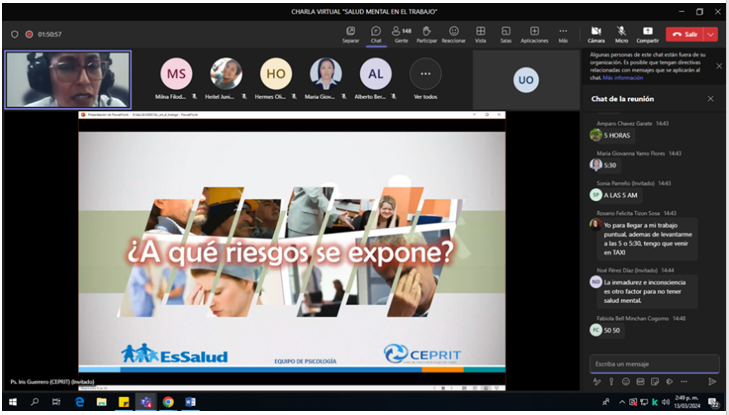729x415 pixels.
Task: Open Aplicaciones in meeting toolbar
Action: click(534, 34)
